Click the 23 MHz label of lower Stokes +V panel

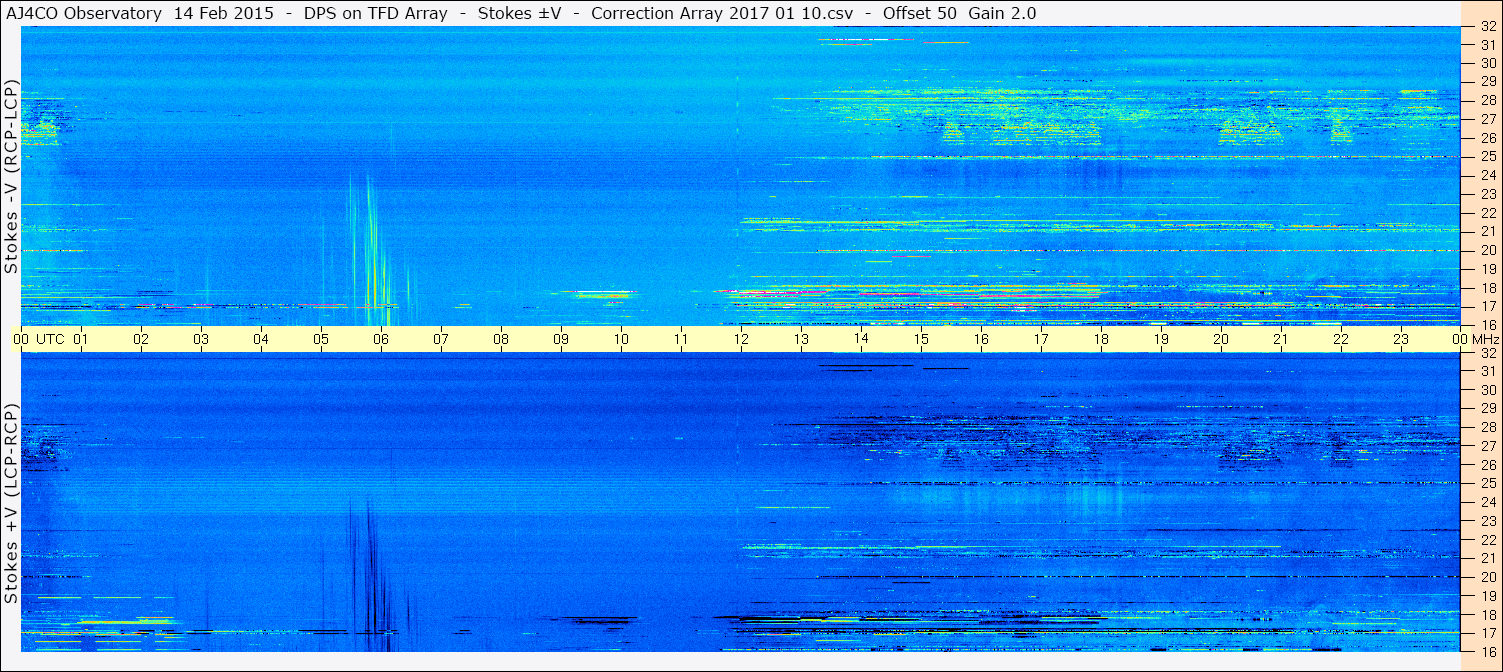coord(1487,521)
